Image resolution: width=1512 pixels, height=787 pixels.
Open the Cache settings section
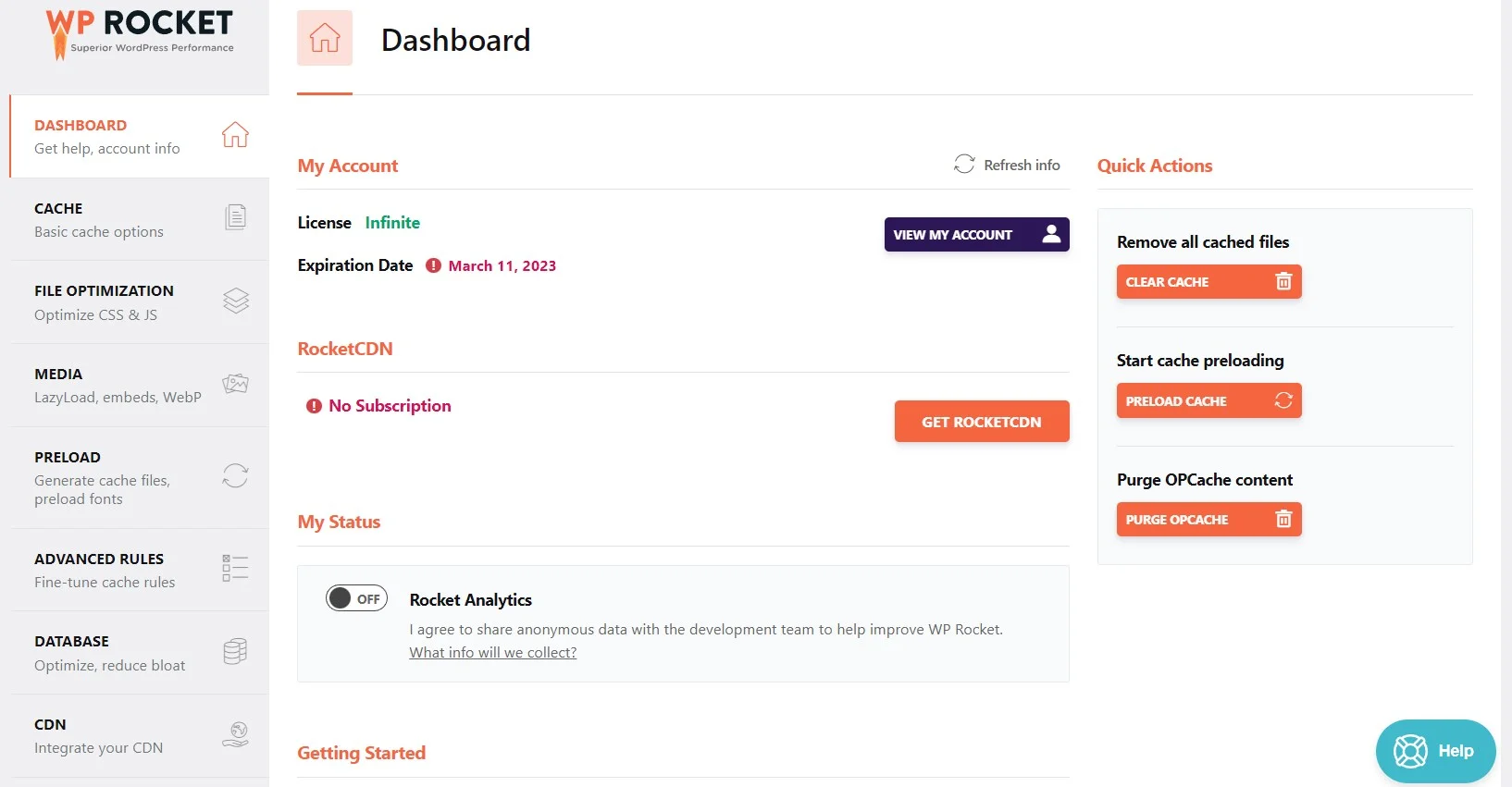pos(140,219)
